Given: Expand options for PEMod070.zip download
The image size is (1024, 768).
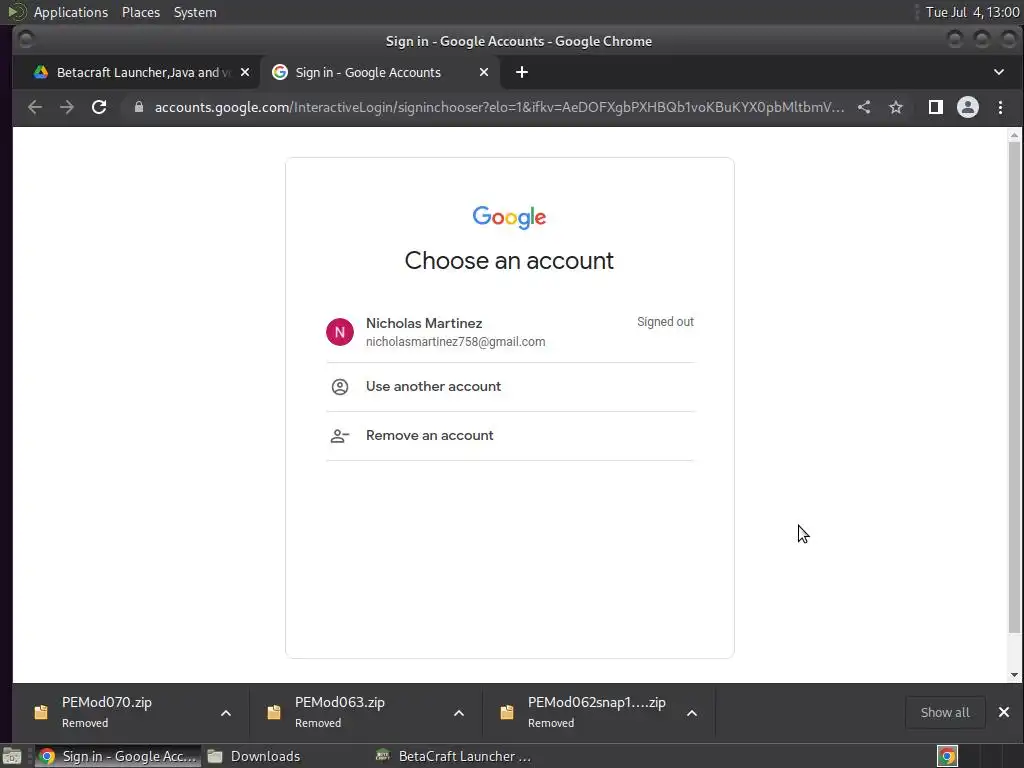Looking at the screenshot, I should (x=226, y=713).
